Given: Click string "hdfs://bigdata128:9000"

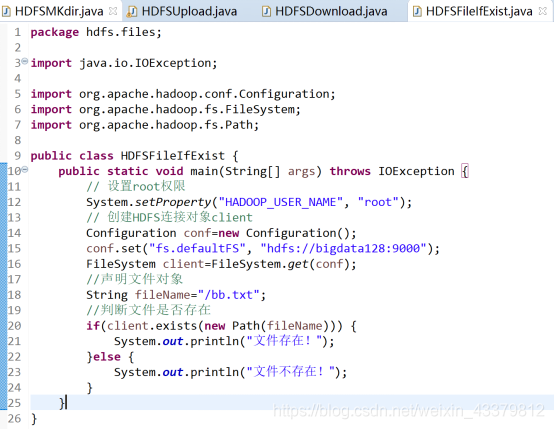Looking at the screenshot, I should point(344,249).
